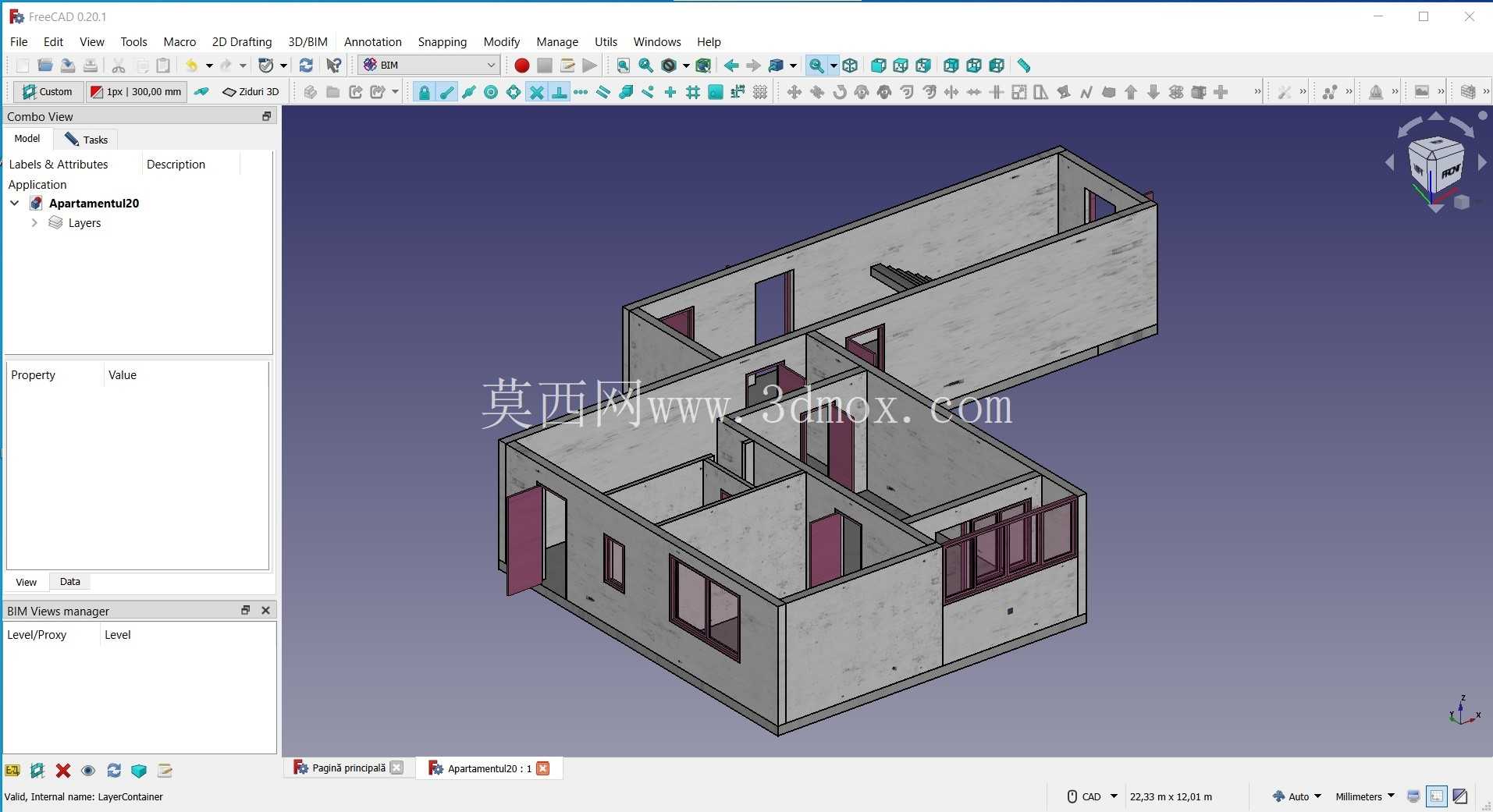This screenshot has width=1493, height=812.
Task: Open the File menu
Action: click(19, 41)
